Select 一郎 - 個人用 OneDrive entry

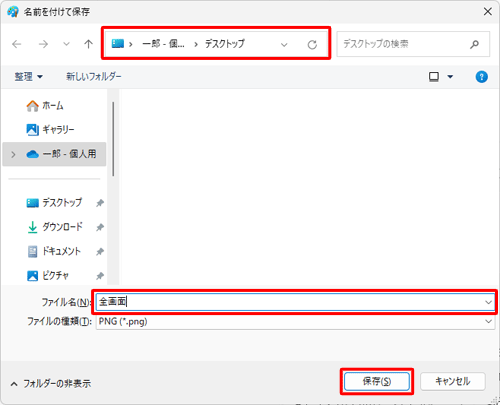[x=54, y=154]
